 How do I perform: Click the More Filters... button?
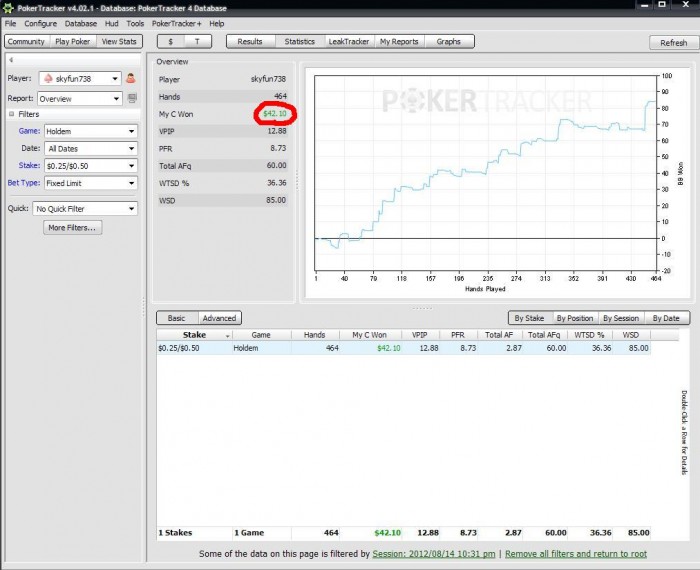pyautogui.click(x=72, y=228)
